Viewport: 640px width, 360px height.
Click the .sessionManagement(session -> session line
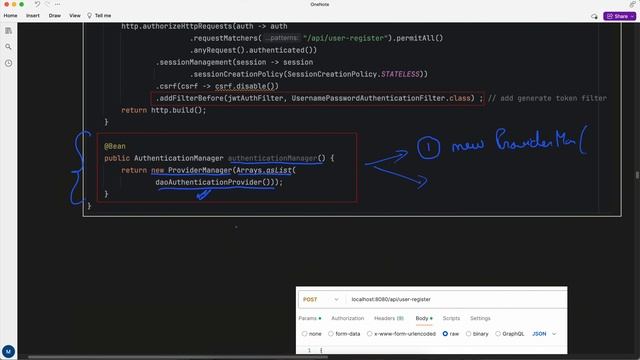pos(234,62)
